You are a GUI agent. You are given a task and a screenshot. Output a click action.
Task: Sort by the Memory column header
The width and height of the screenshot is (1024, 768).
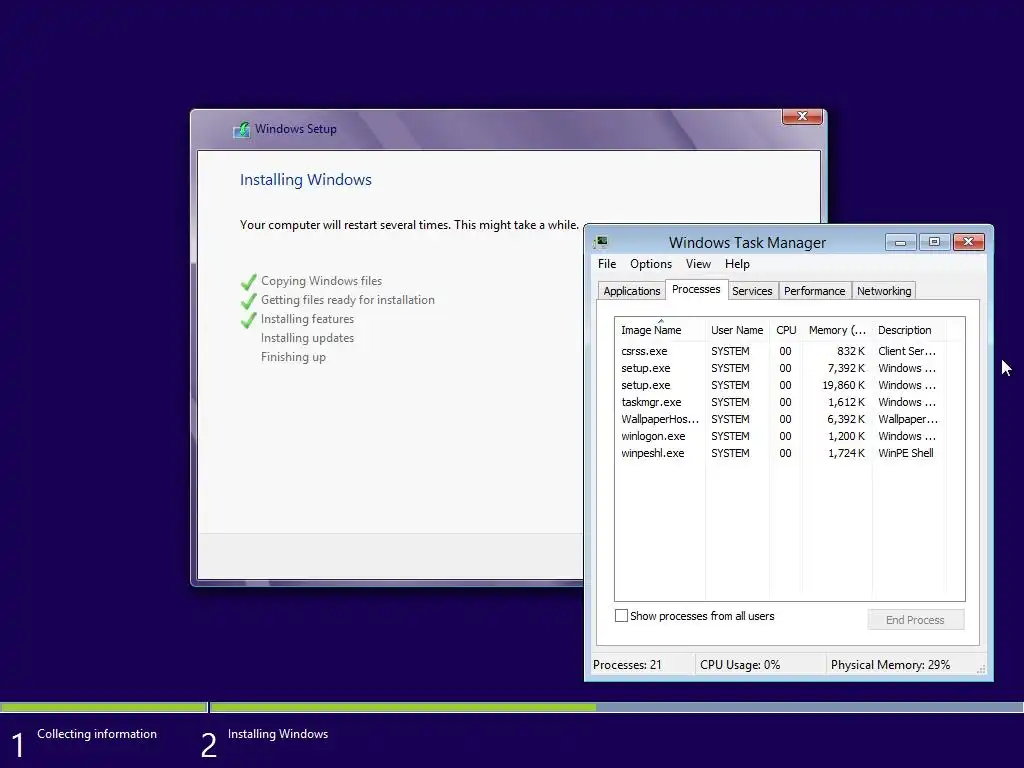click(x=837, y=330)
